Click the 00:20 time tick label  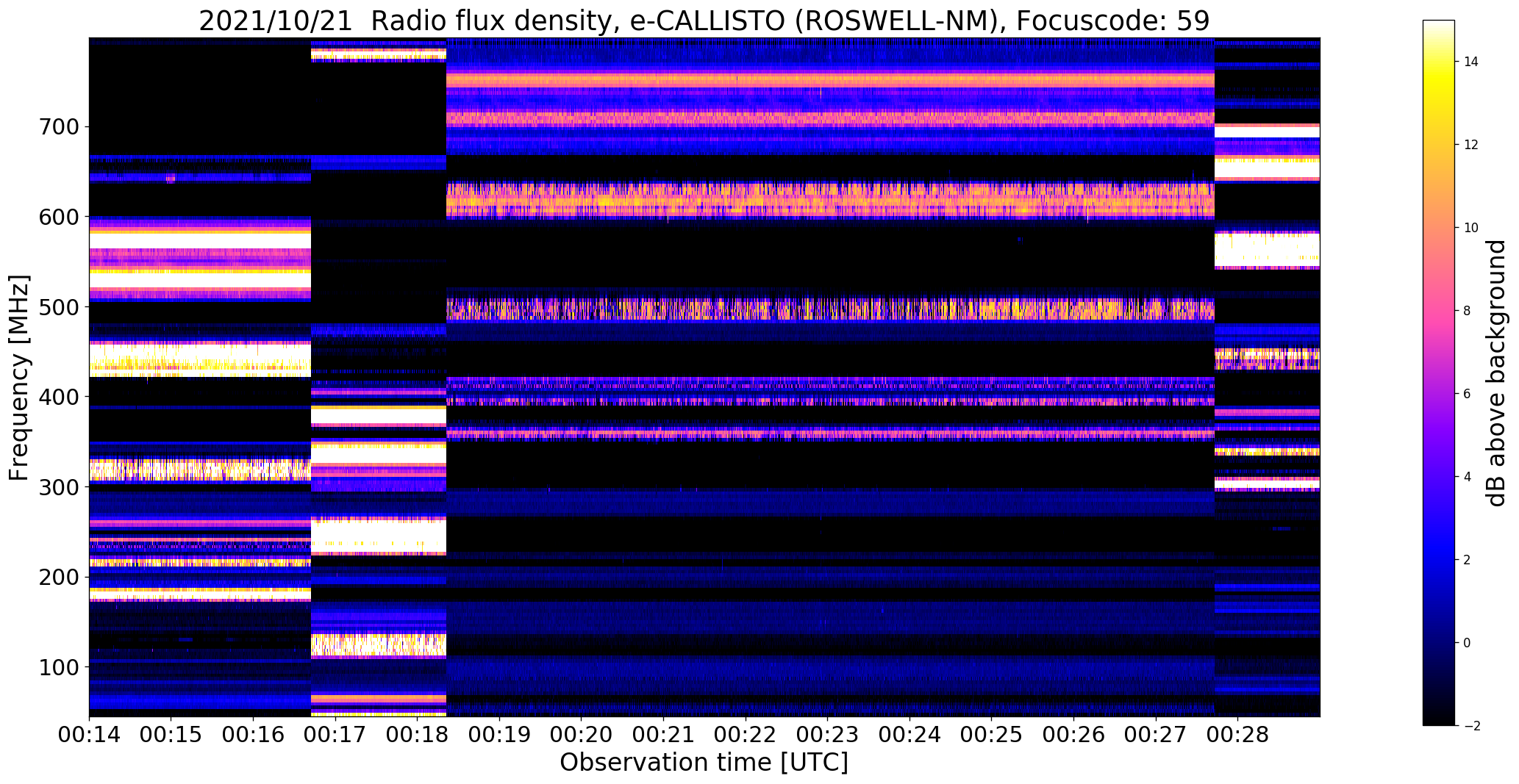point(582,735)
